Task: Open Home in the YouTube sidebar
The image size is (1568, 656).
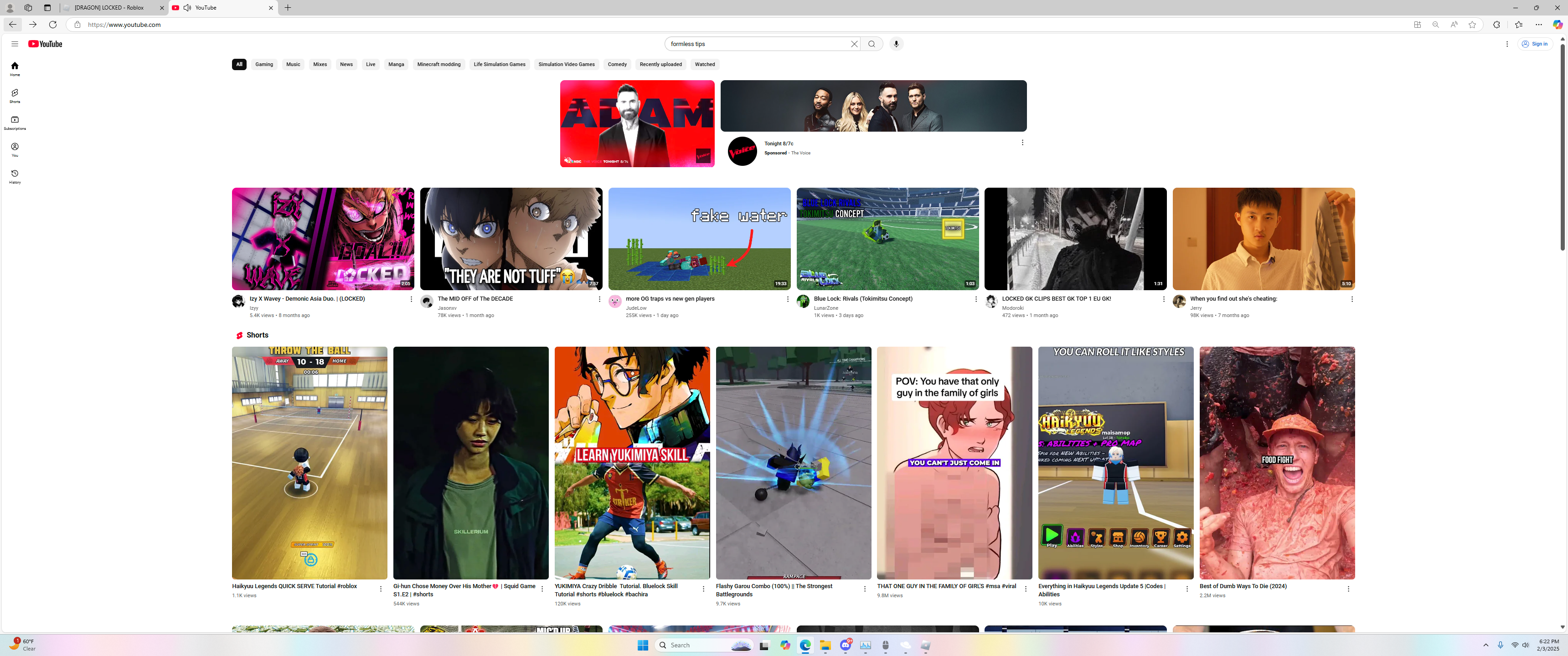Action: click(15, 69)
